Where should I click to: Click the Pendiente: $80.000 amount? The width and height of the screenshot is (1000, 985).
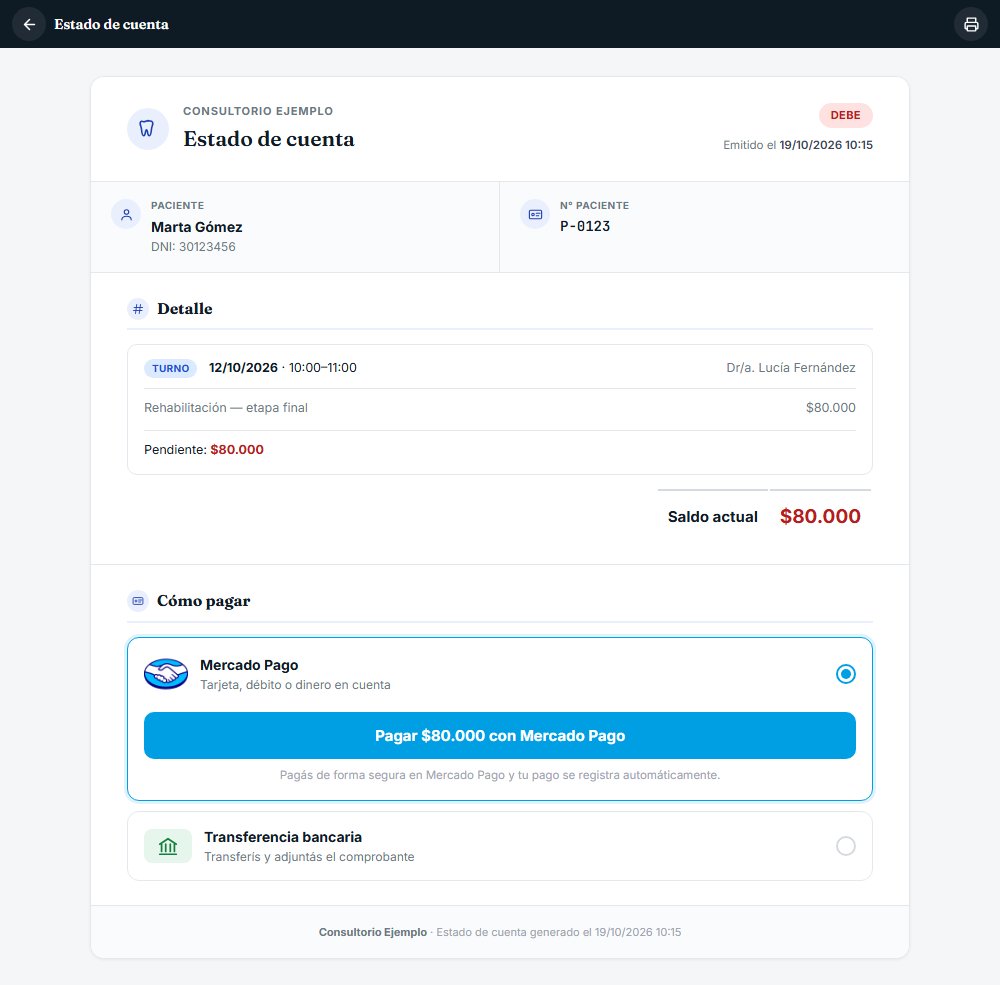click(x=237, y=450)
